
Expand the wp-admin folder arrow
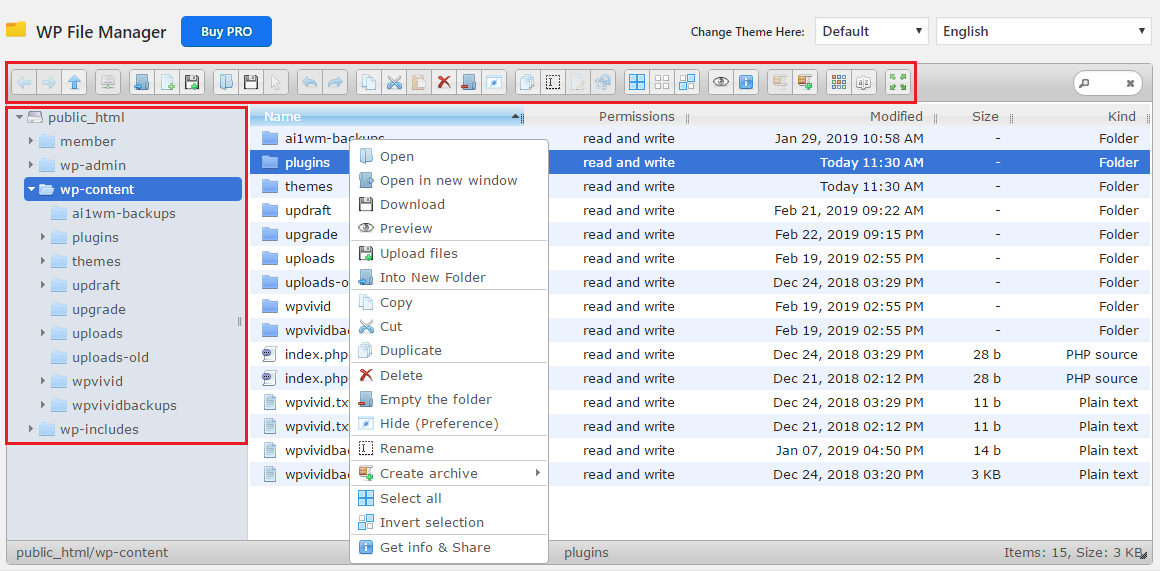pos(30,165)
